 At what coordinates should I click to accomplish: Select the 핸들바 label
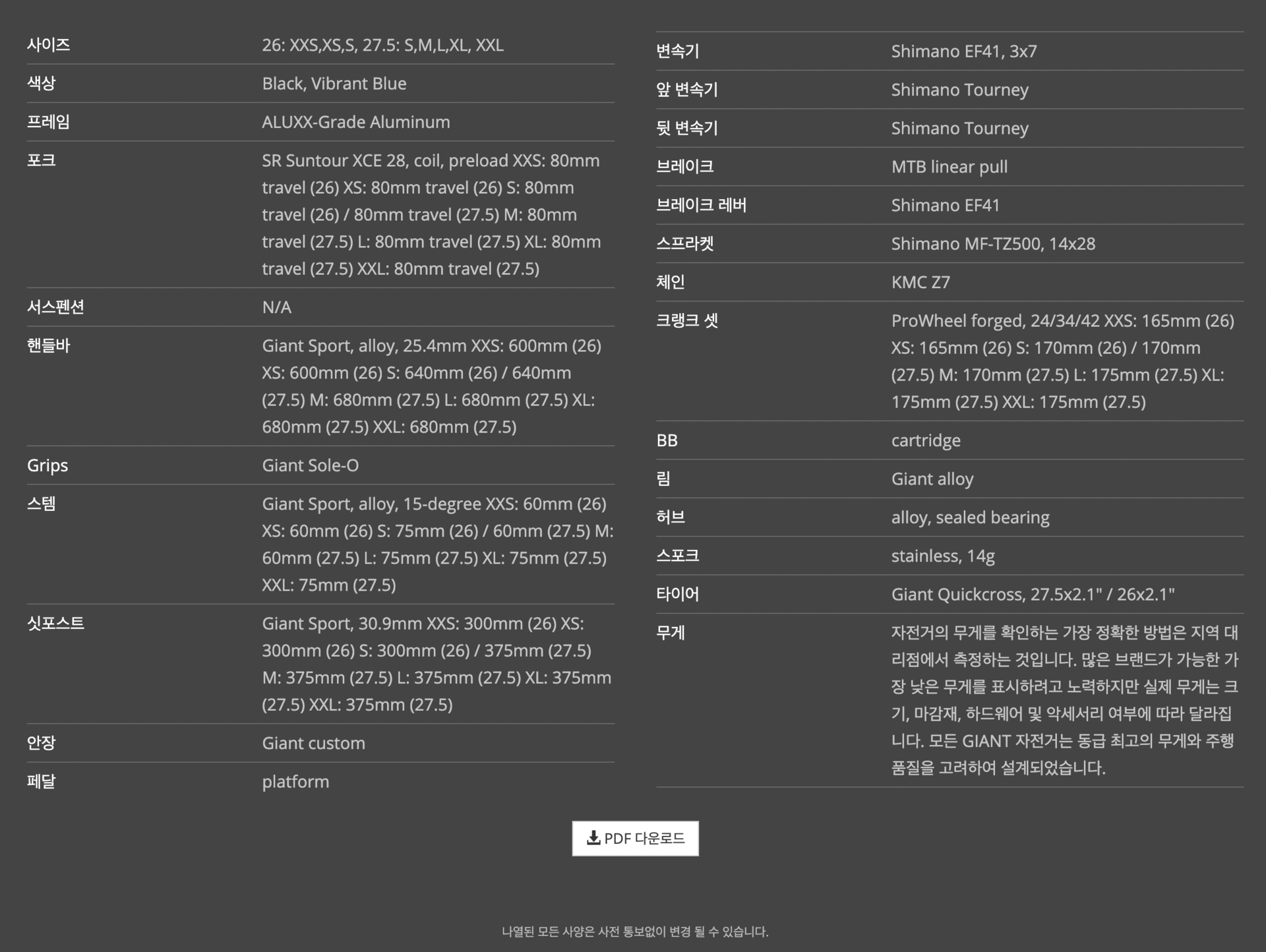[x=48, y=345]
